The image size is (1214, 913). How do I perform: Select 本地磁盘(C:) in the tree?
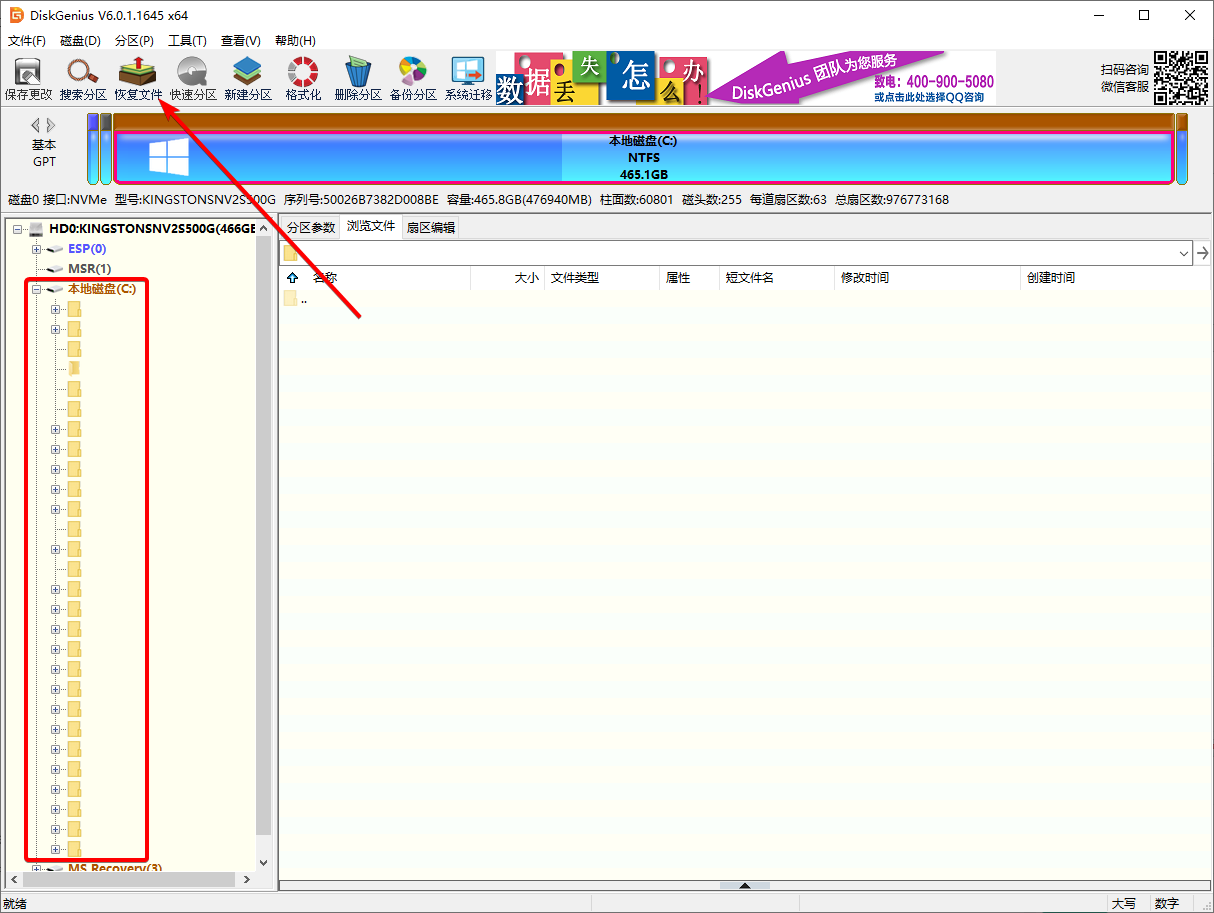102,289
